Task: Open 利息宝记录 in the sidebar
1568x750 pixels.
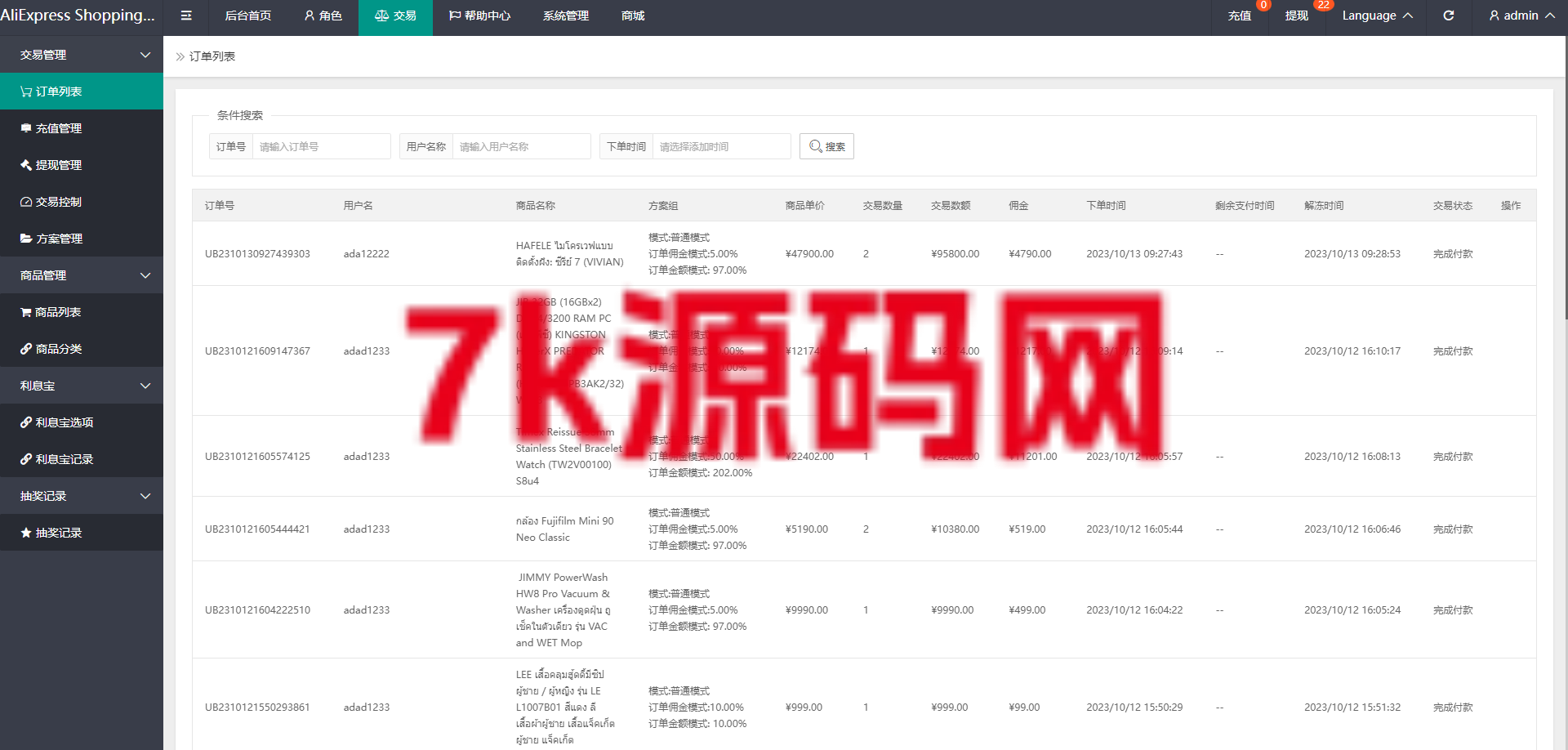Action: 82,459
